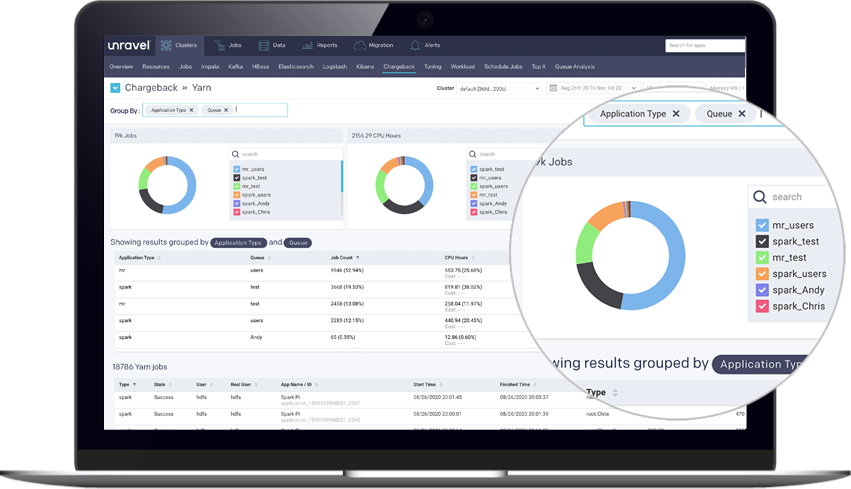Image resolution: width=851 pixels, height=489 pixels.
Task: Click the calendar icon beside the date range
Action: [x=553, y=88]
